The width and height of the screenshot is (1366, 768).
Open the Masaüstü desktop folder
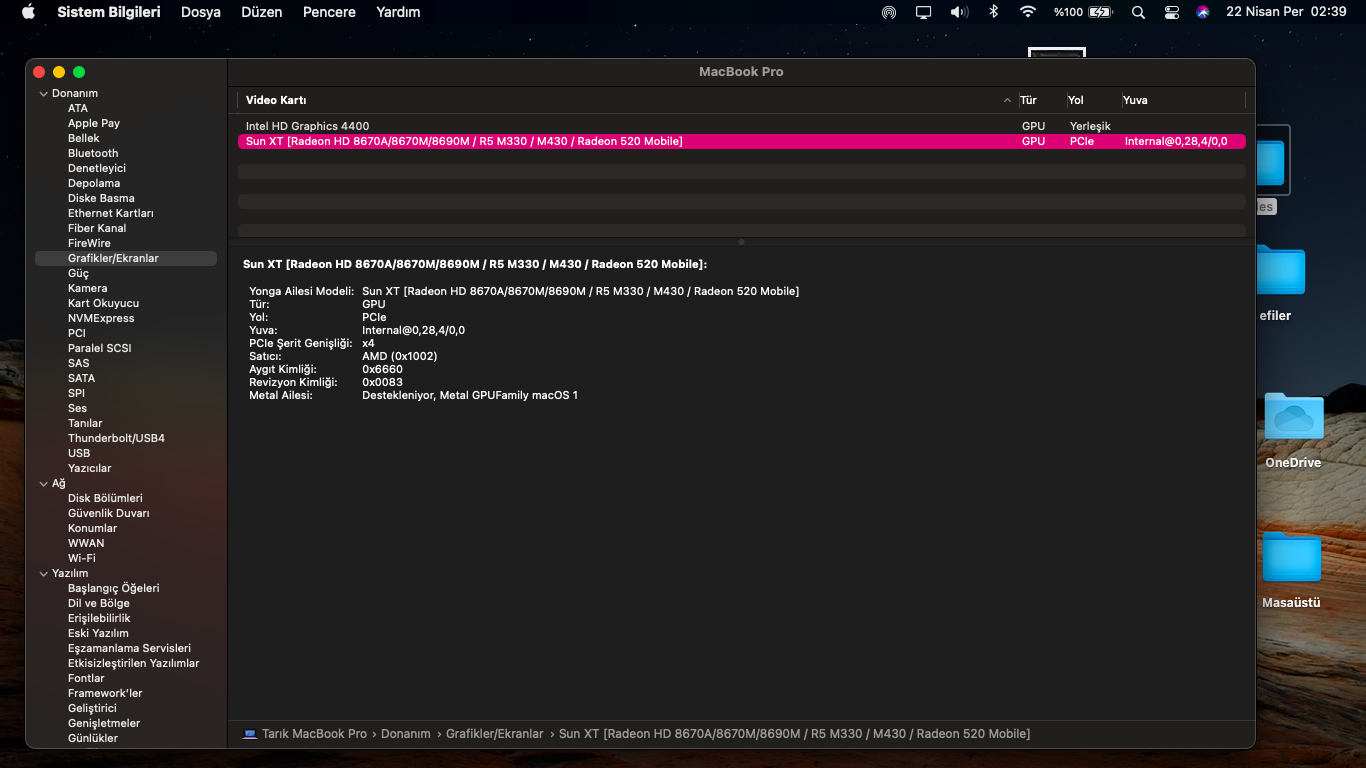(x=1291, y=558)
